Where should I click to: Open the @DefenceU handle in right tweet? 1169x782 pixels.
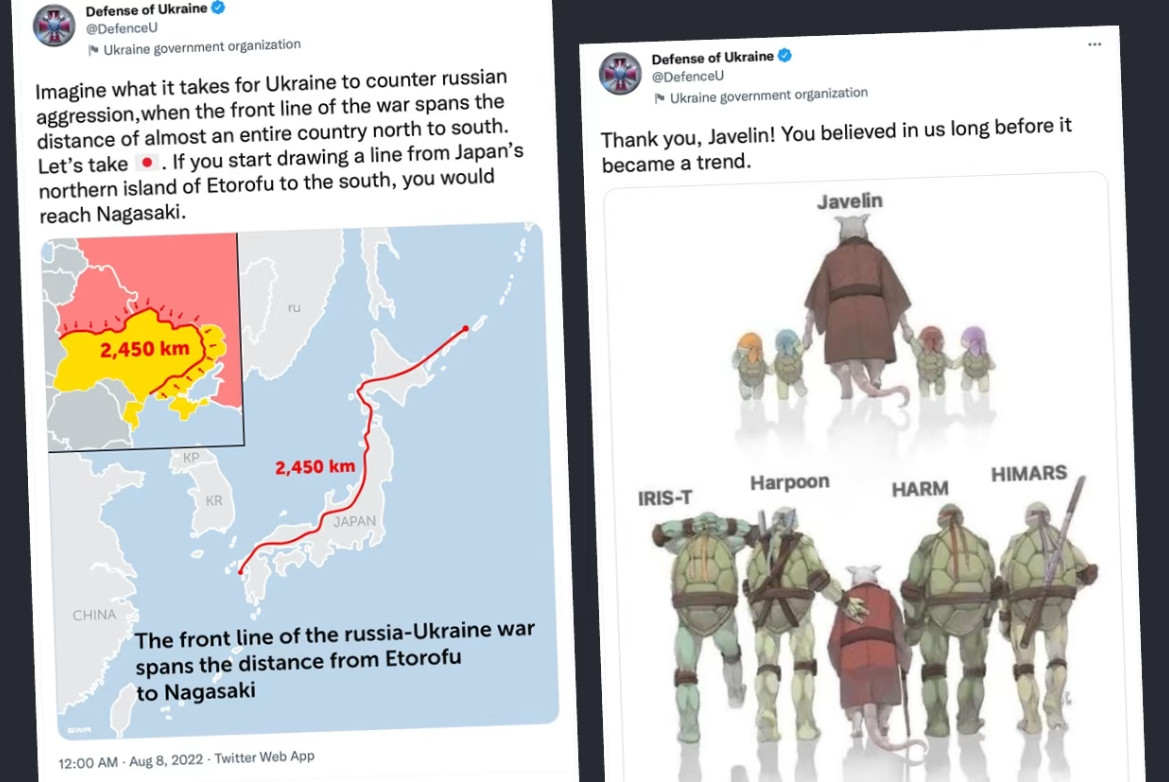687,76
